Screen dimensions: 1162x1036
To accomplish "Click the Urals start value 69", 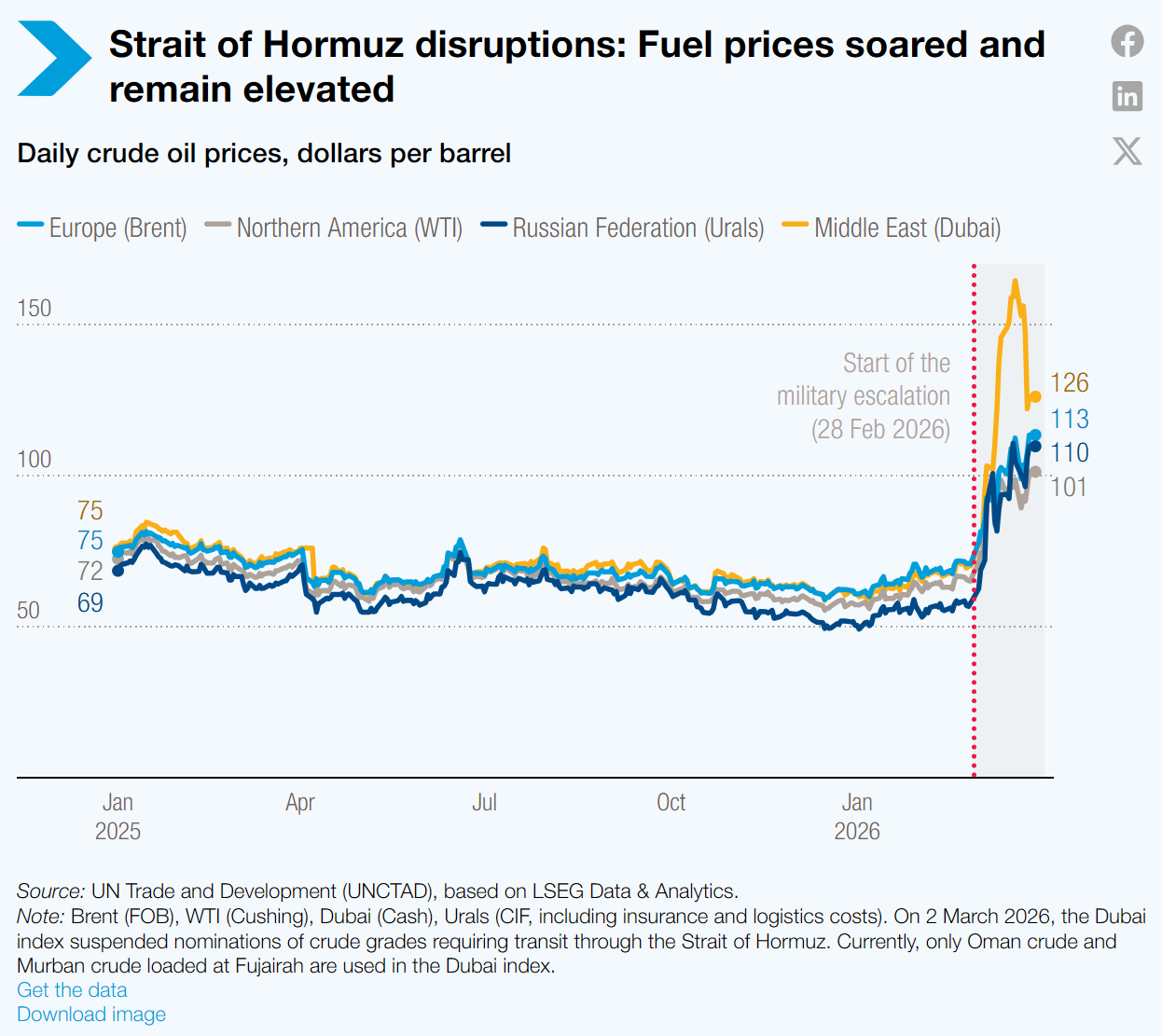I will pyautogui.click(x=90, y=603).
